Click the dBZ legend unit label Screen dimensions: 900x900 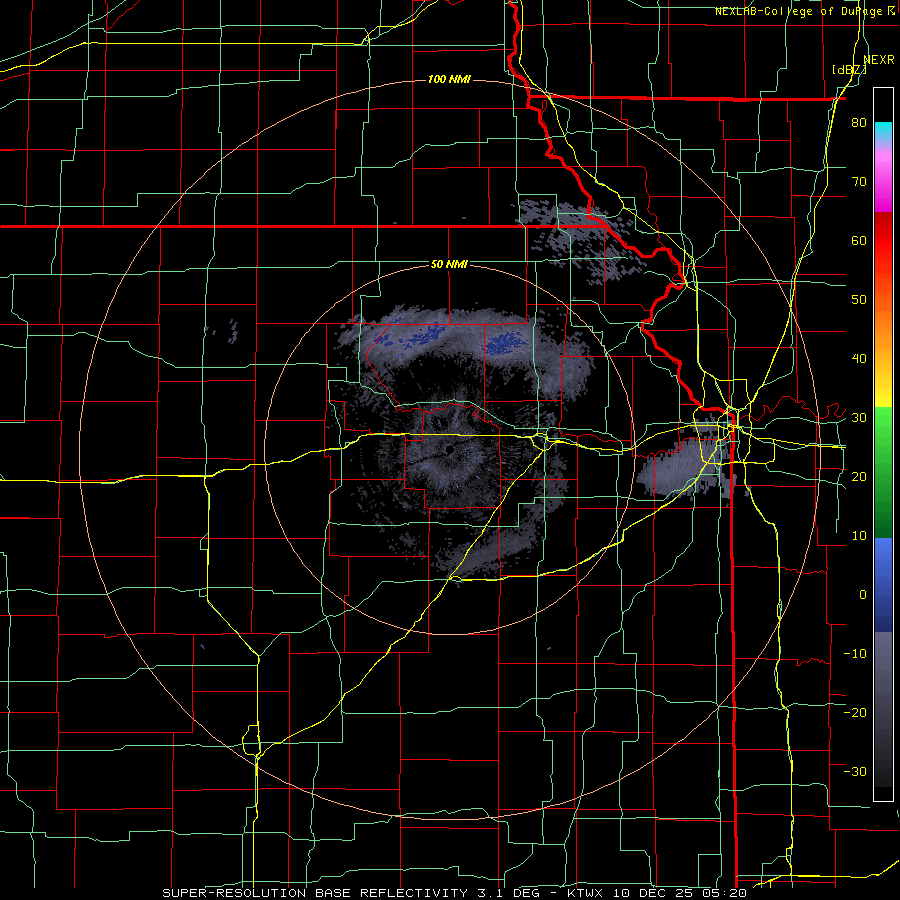point(849,69)
